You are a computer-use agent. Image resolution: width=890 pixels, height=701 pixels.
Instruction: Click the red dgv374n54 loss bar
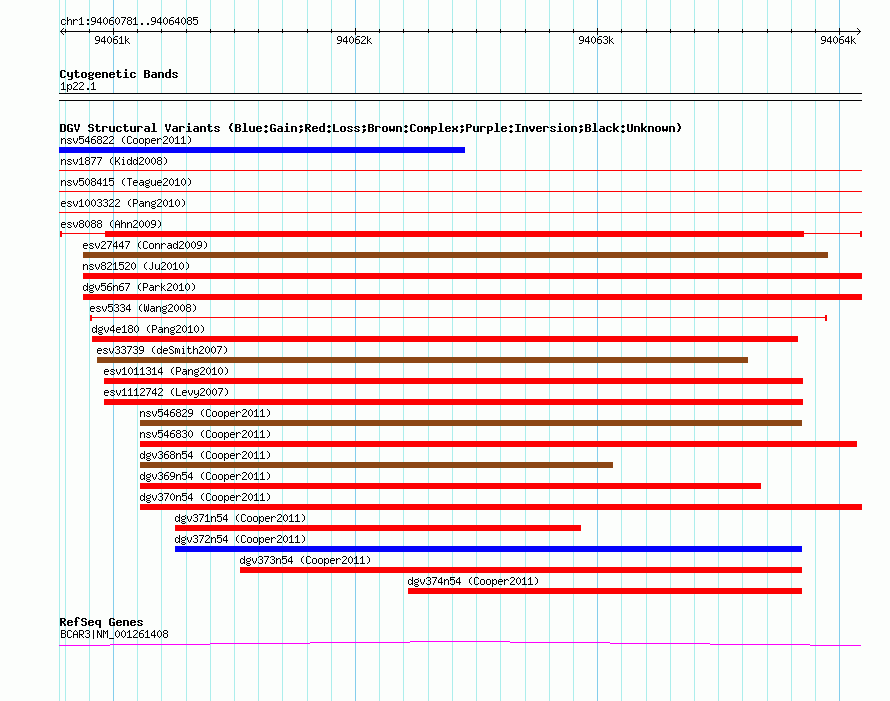tap(605, 591)
